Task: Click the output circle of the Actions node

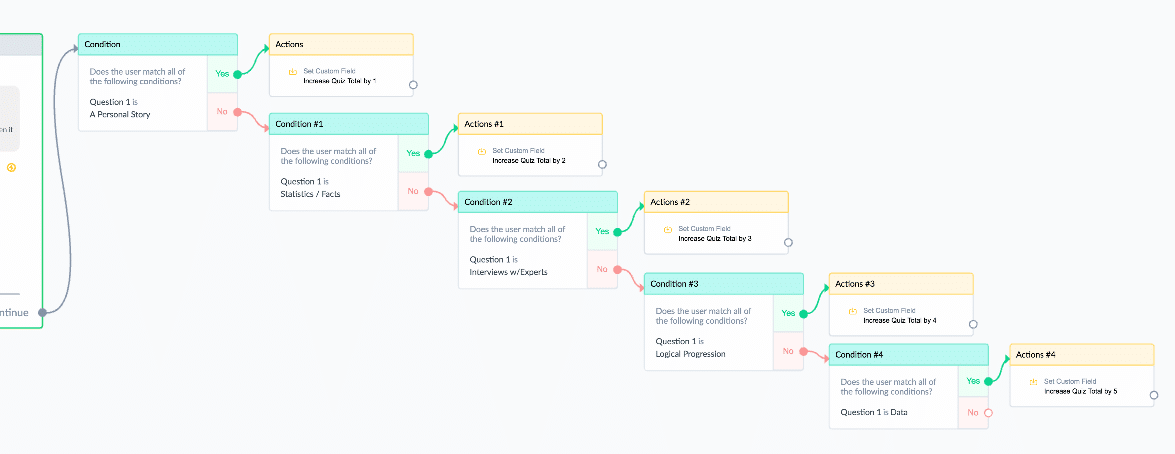Action: 413,85
